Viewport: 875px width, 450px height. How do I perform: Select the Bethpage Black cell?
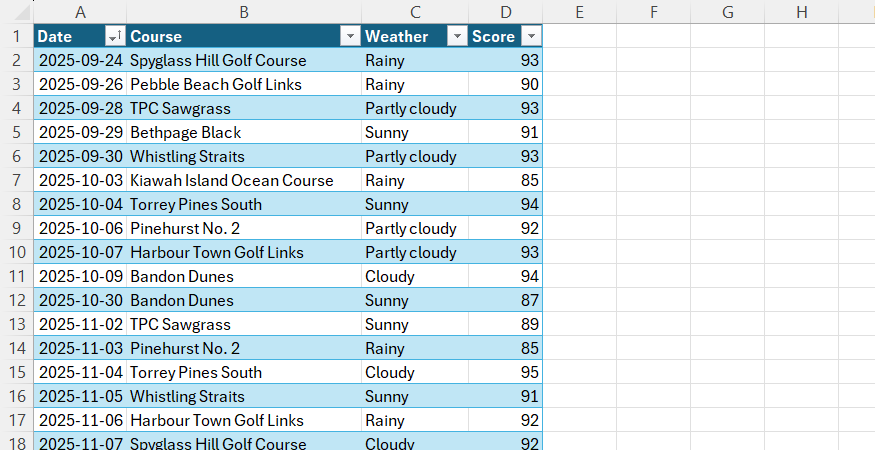(x=244, y=132)
